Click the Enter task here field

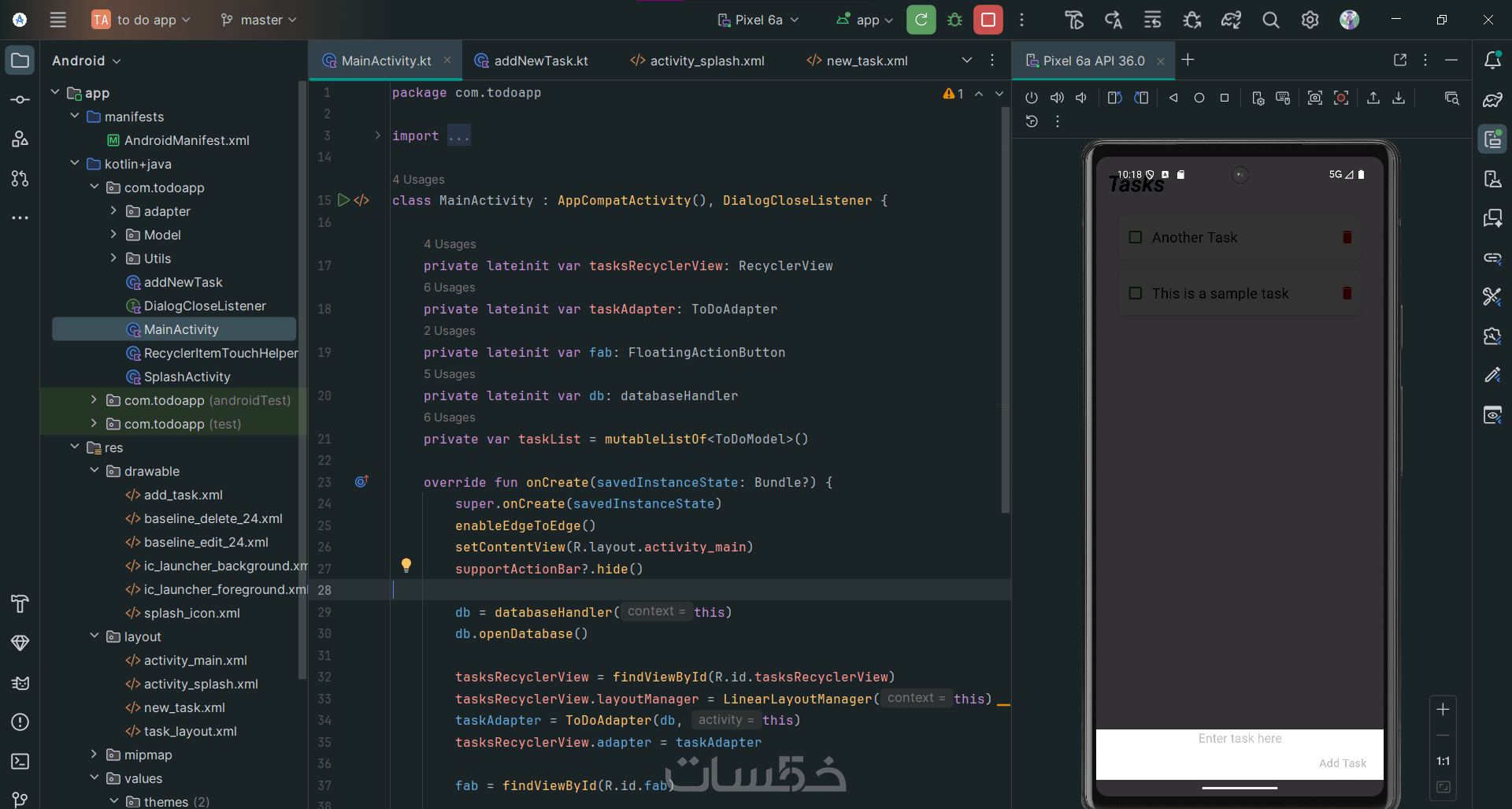point(1240,739)
